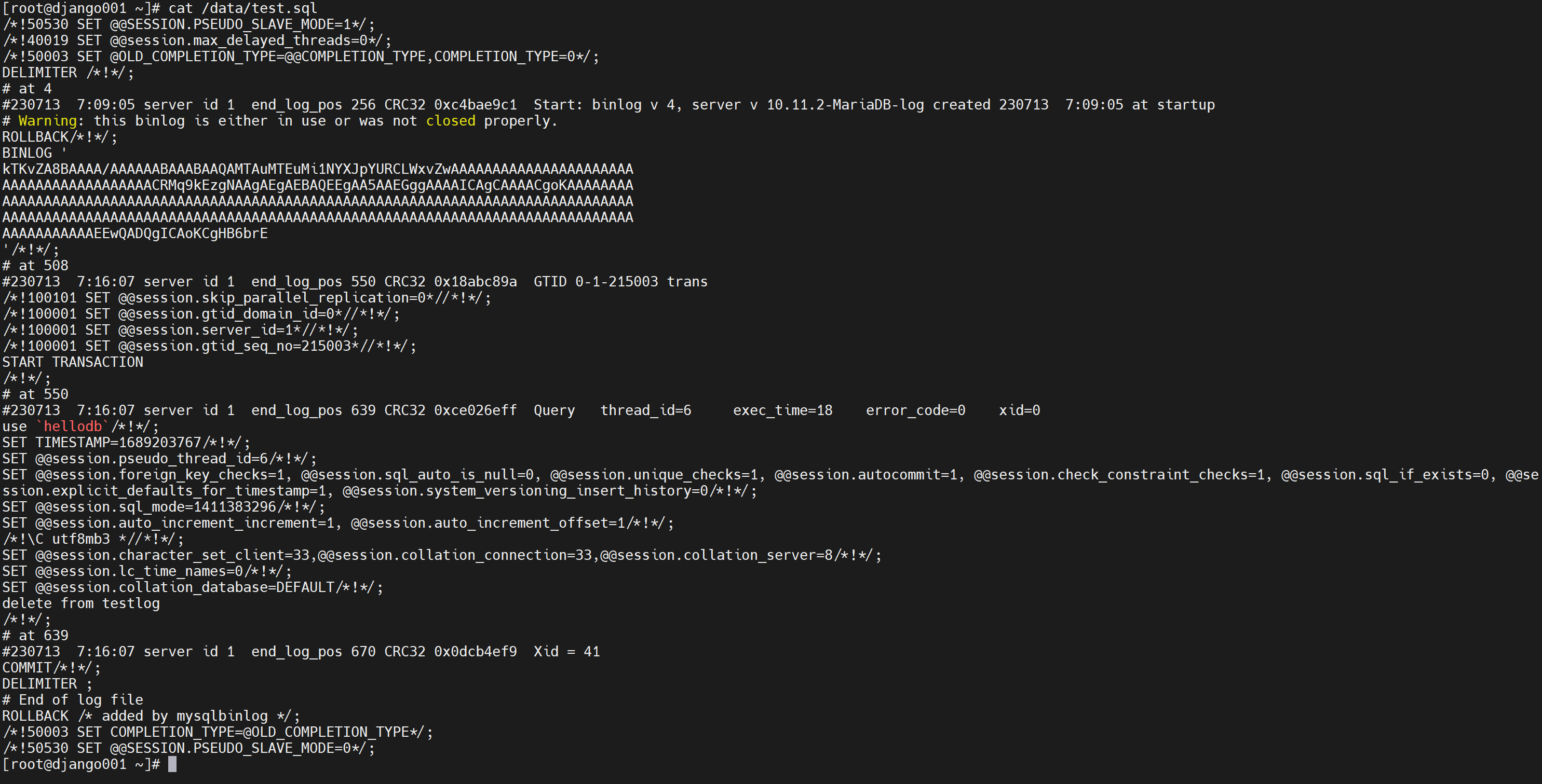The height and width of the screenshot is (784, 1542).
Task: Click the red 'hellodb' database name
Action: pos(73,427)
